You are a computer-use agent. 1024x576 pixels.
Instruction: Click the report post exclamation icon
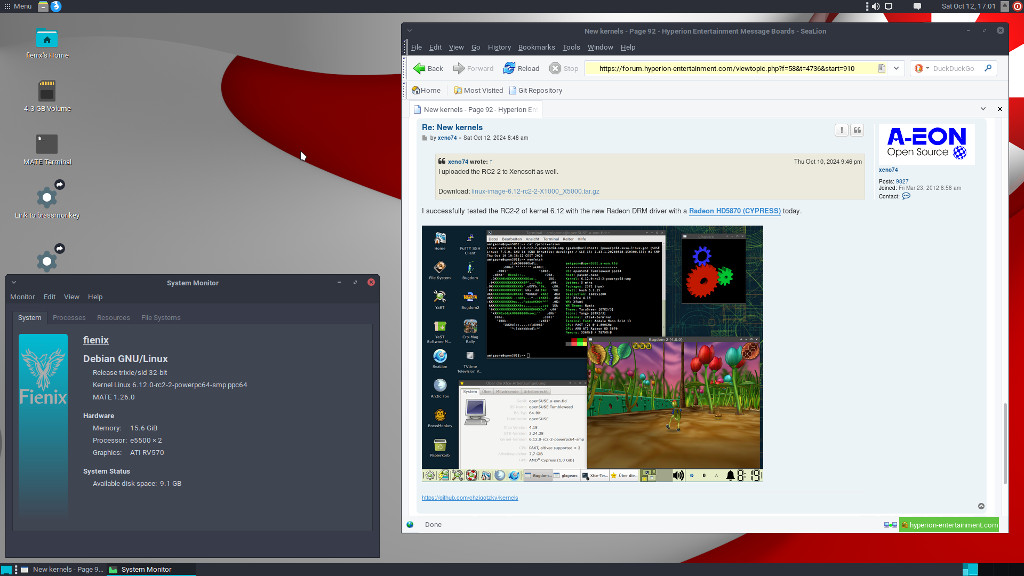841,130
